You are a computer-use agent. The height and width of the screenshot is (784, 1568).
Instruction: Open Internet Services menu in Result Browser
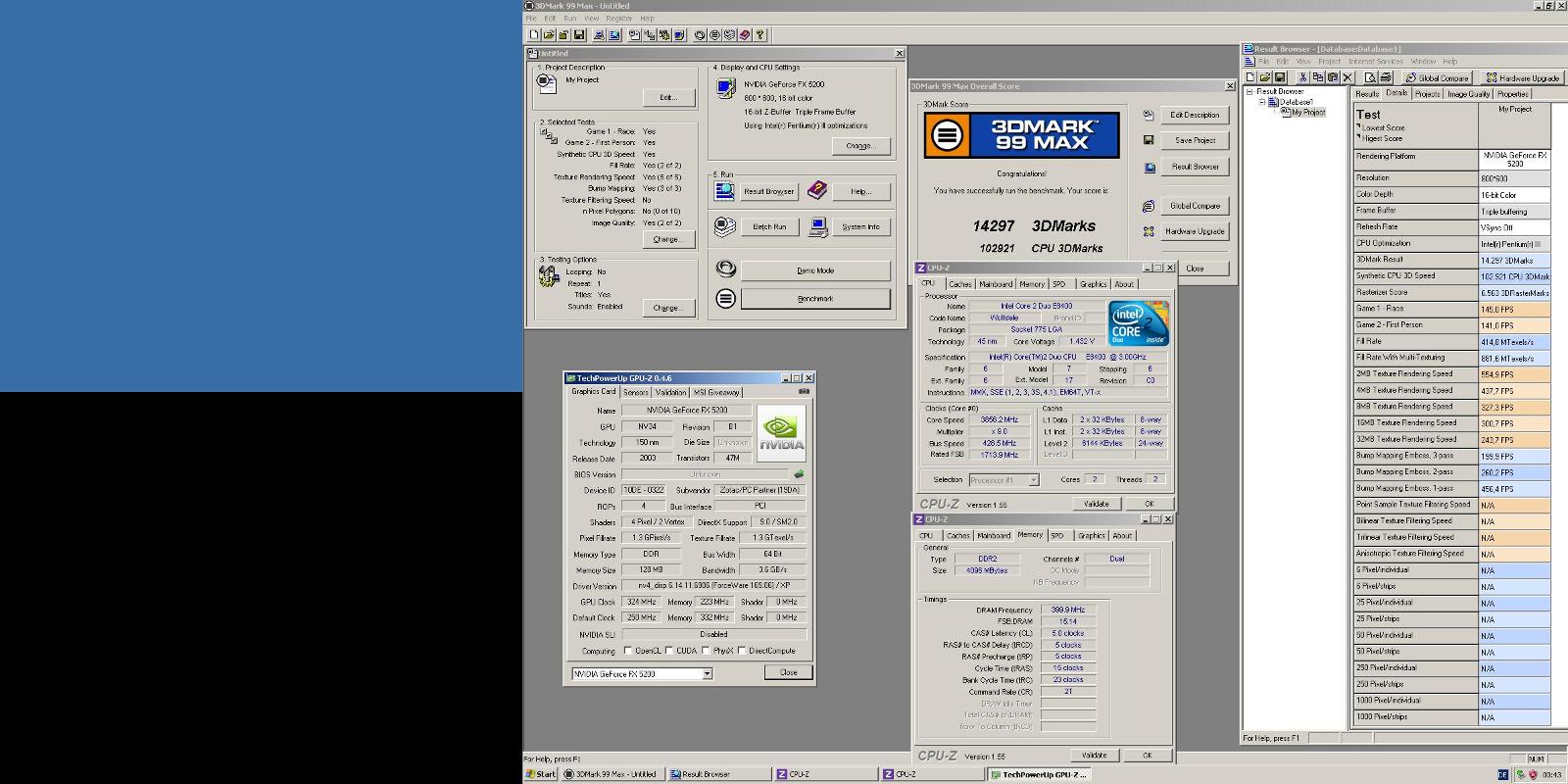[x=1375, y=61]
